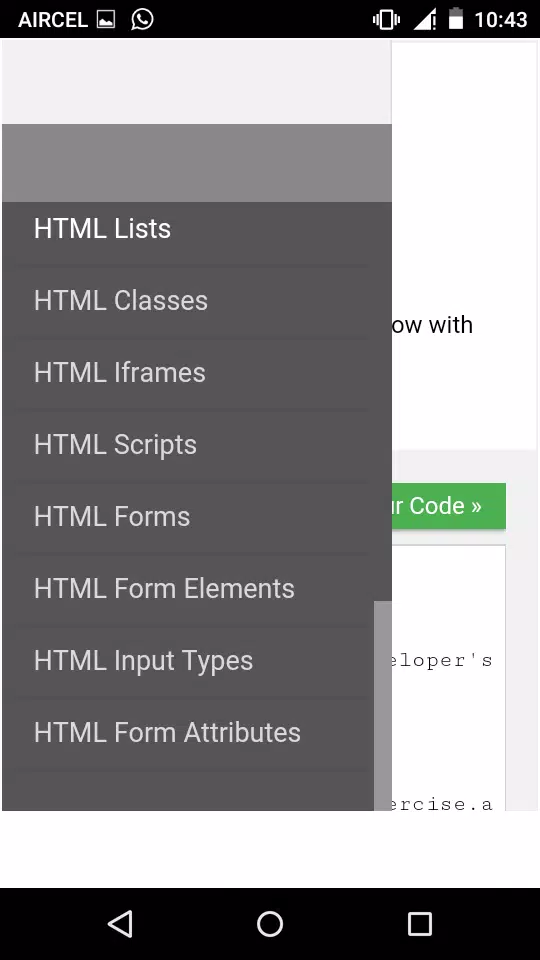Tap the WhatsApp notification icon
Viewport: 540px width, 960px height.
[142, 19]
